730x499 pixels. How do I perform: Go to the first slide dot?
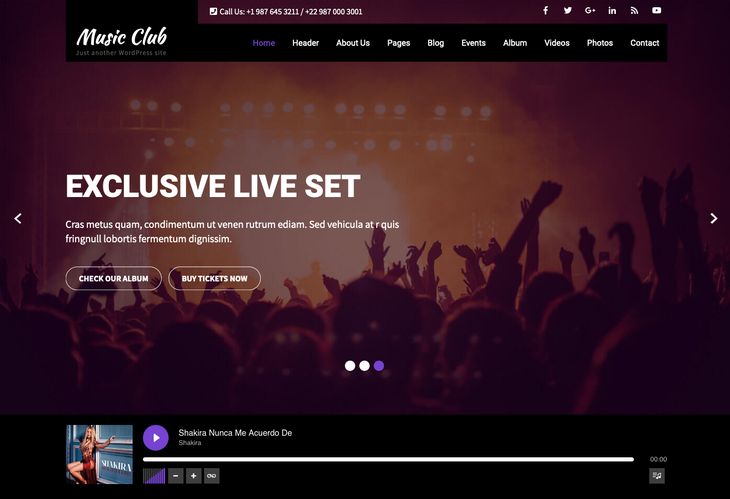pyautogui.click(x=350, y=366)
